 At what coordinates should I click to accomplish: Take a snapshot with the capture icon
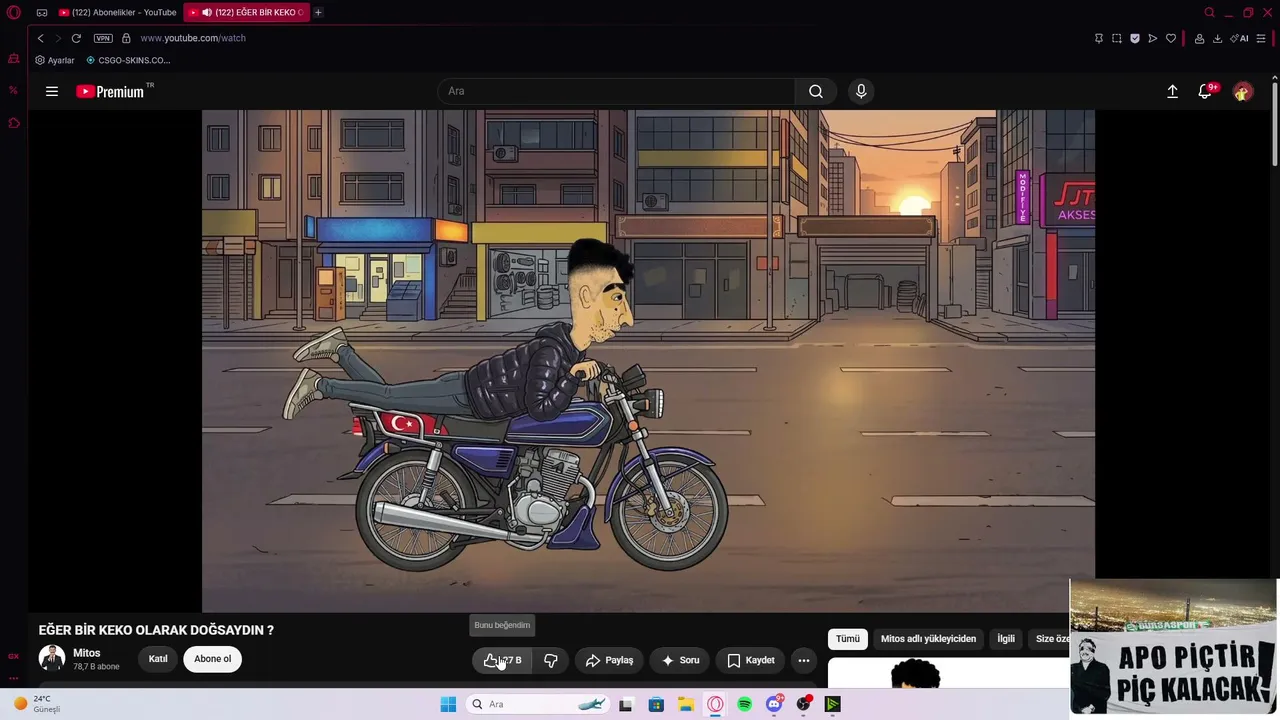(x=1116, y=38)
